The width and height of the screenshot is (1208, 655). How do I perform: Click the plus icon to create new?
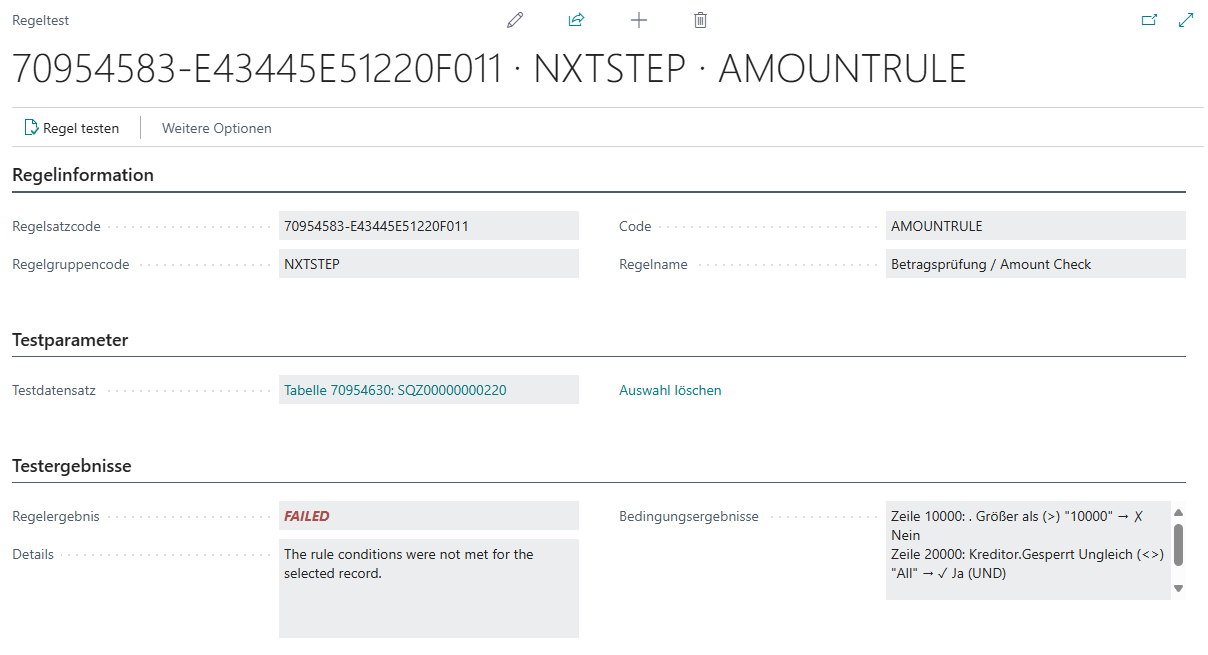pyautogui.click(x=638, y=20)
